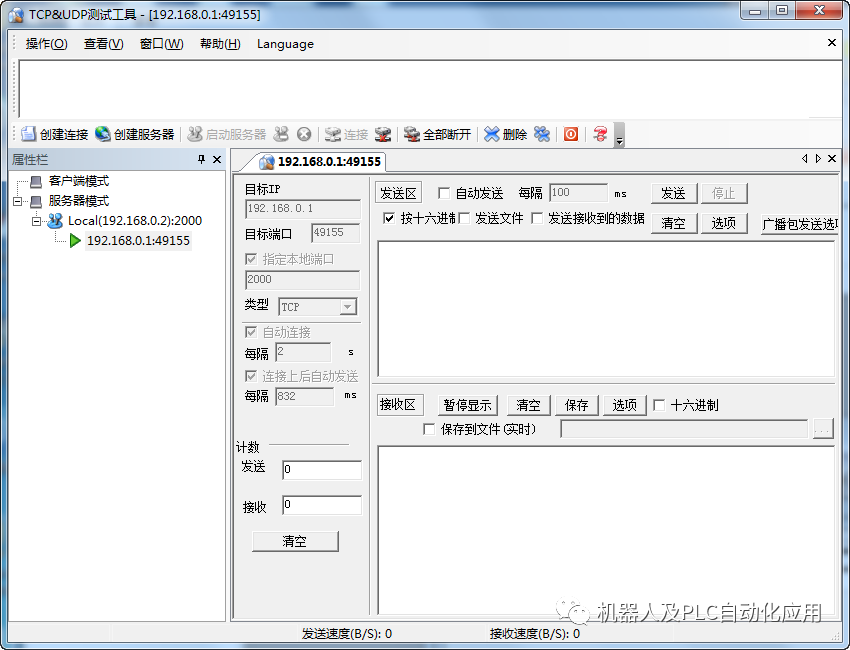Click the red power exit icon
The width and height of the screenshot is (850, 650).
571,134
